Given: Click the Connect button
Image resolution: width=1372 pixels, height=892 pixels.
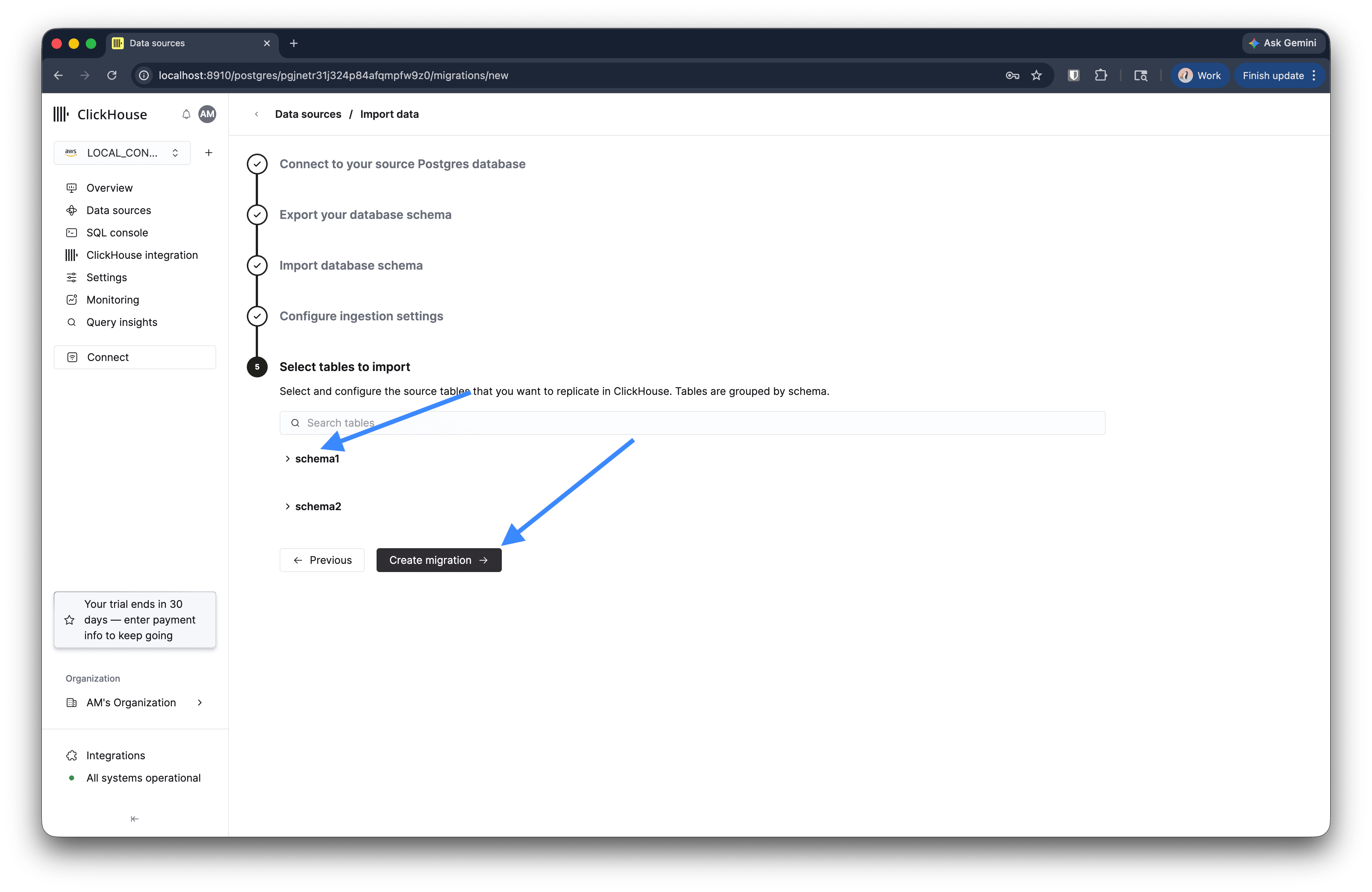Looking at the screenshot, I should 135,358.
